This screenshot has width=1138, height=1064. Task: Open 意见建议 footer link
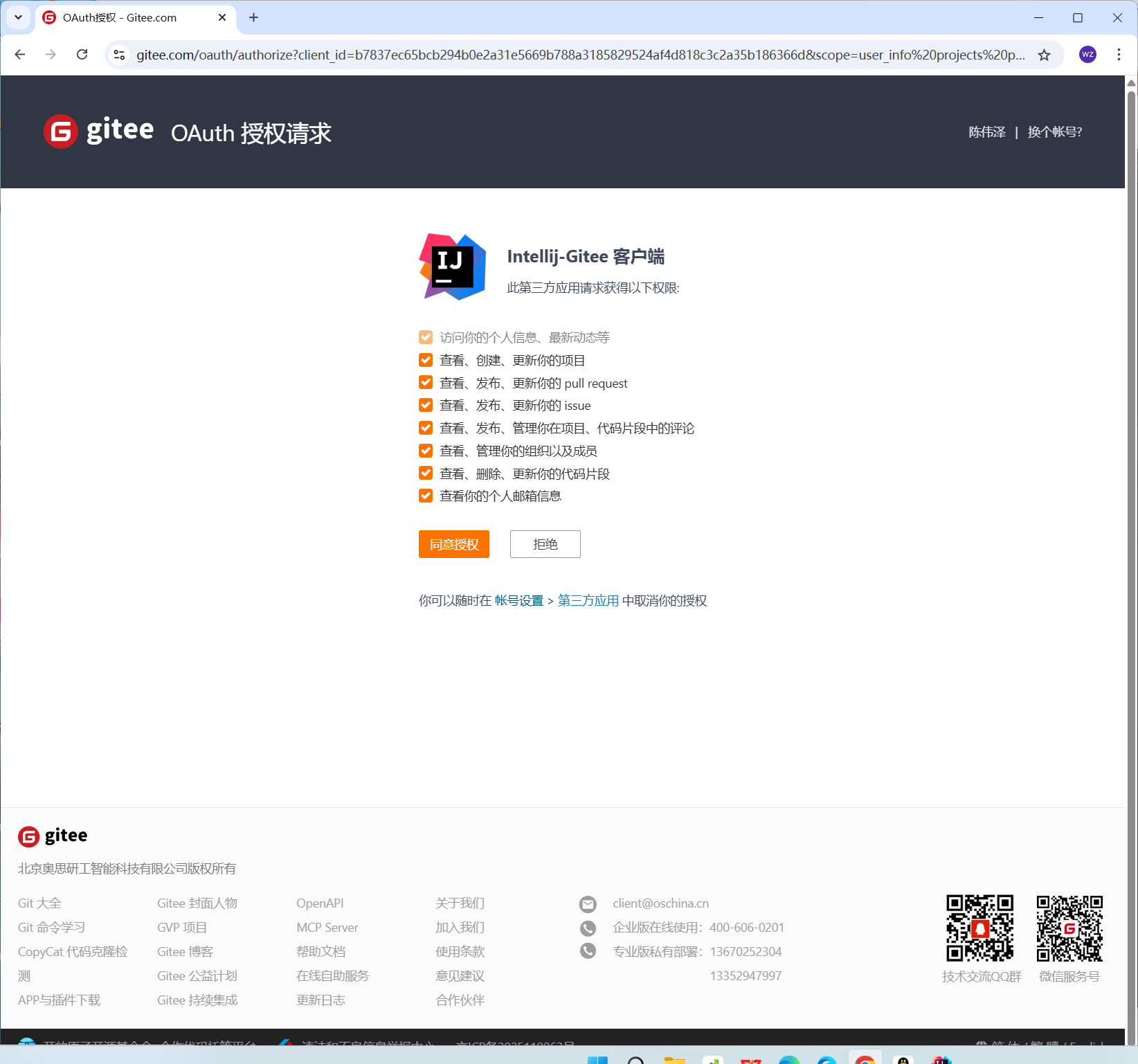point(460,976)
